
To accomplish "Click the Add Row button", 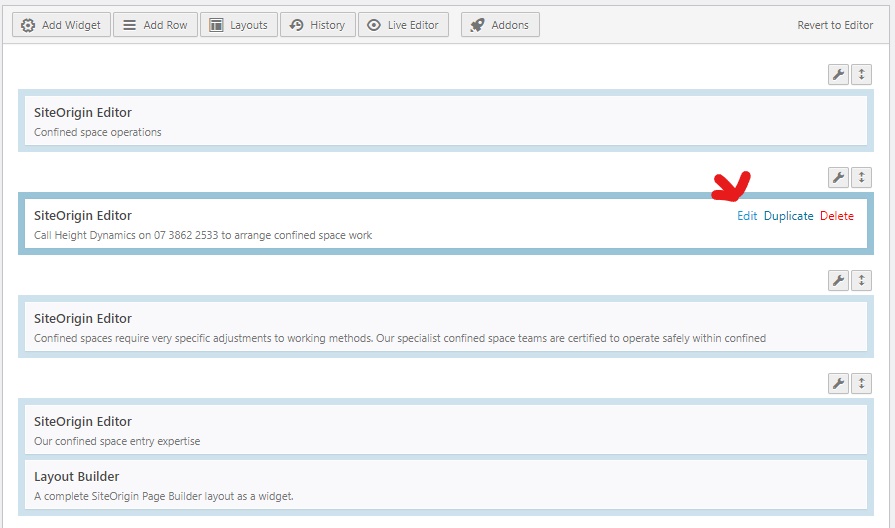I will point(154,25).
